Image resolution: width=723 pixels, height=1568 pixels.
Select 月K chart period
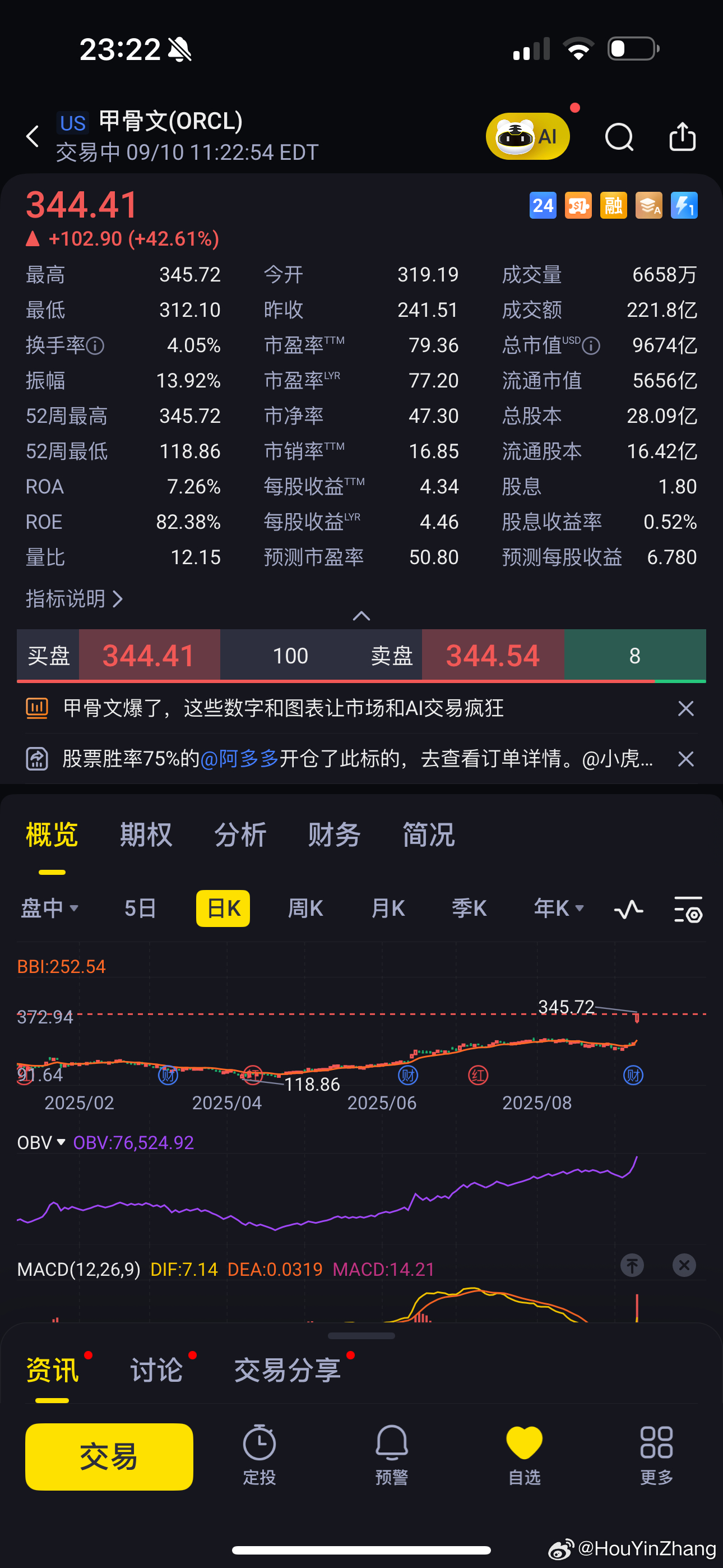pyautogui.click(x=388, y=908)
